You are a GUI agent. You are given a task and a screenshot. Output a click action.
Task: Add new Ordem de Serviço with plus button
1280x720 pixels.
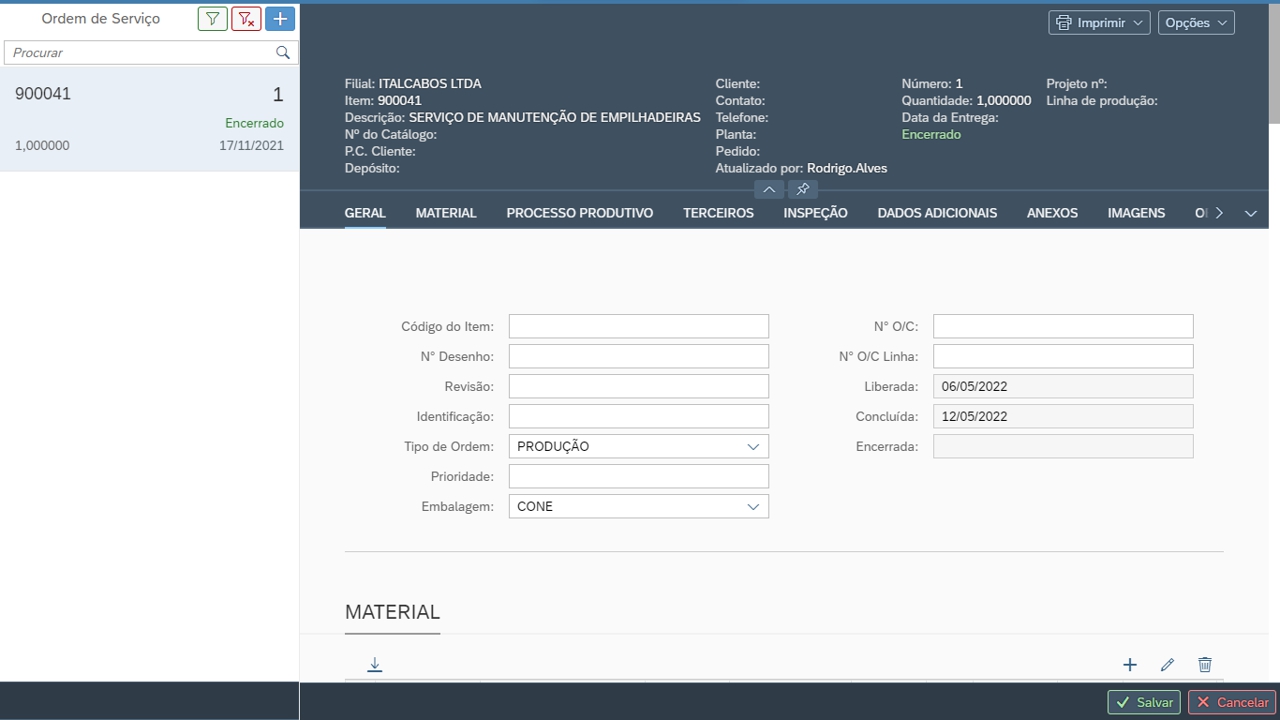tap(280, 19)
